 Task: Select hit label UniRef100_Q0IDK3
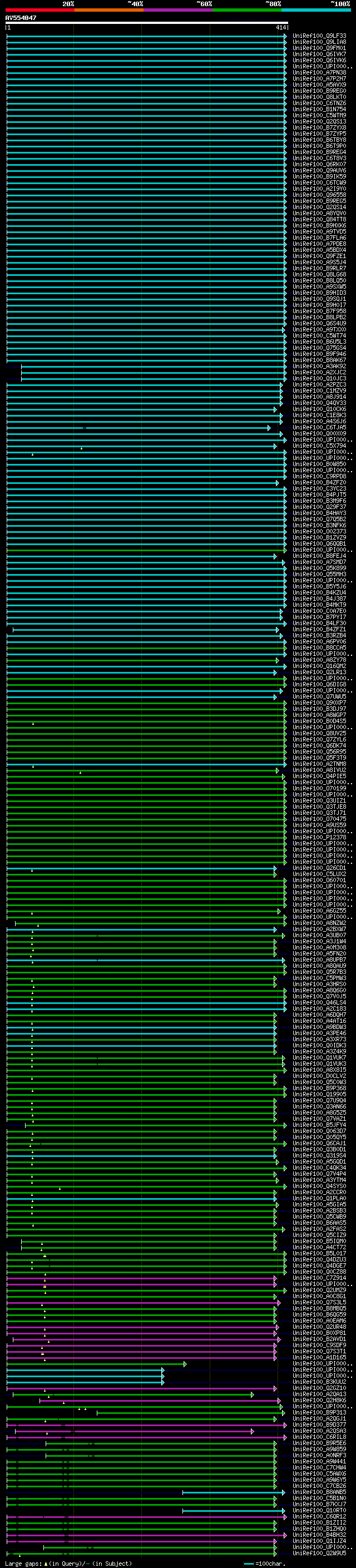319,1045
